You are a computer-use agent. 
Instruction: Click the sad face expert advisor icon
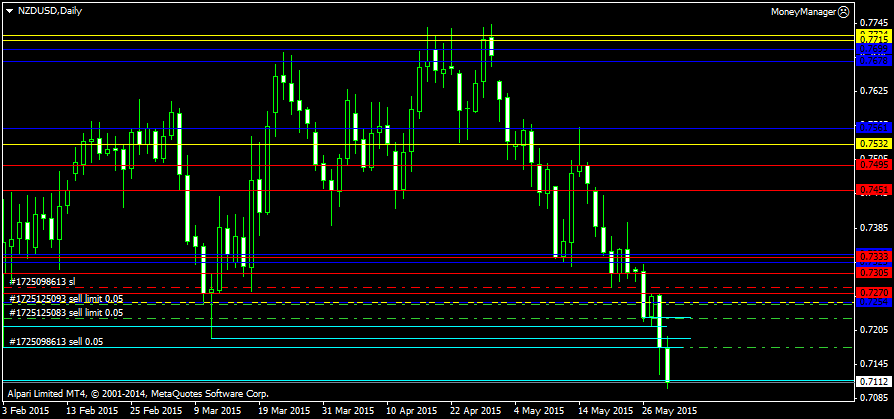[843, 11]
